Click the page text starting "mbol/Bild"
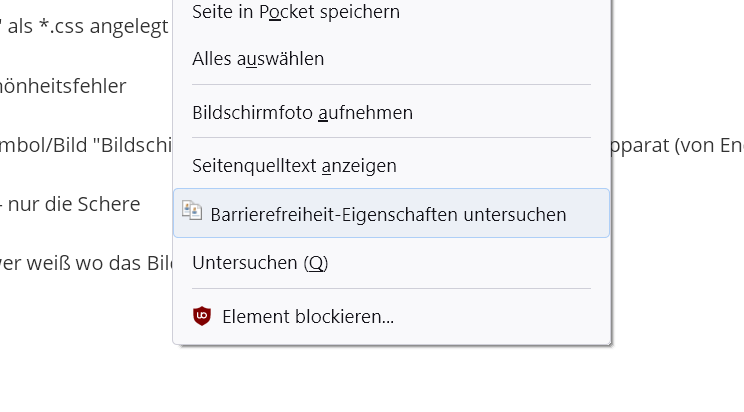Viewport: 744px width, 412px height. coord(85,146)
